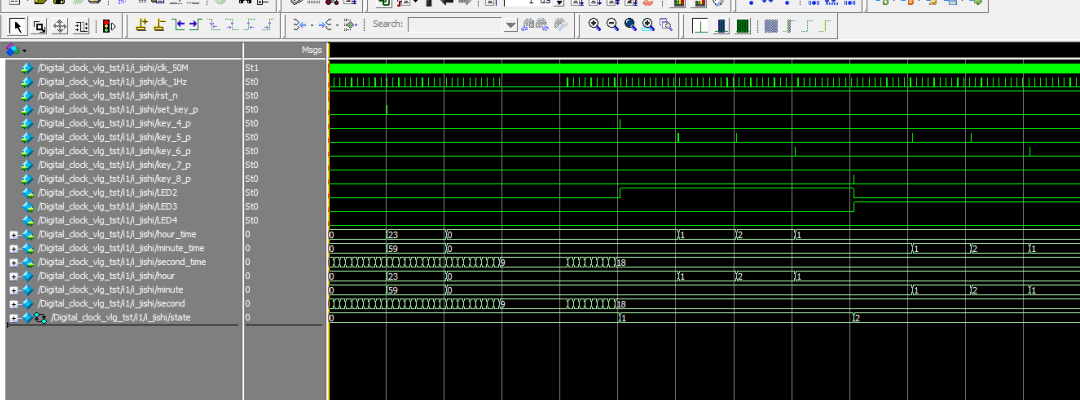Screen dimensions: 1080x400
Task: Click the Msgs column header
Action: [310, 49]
